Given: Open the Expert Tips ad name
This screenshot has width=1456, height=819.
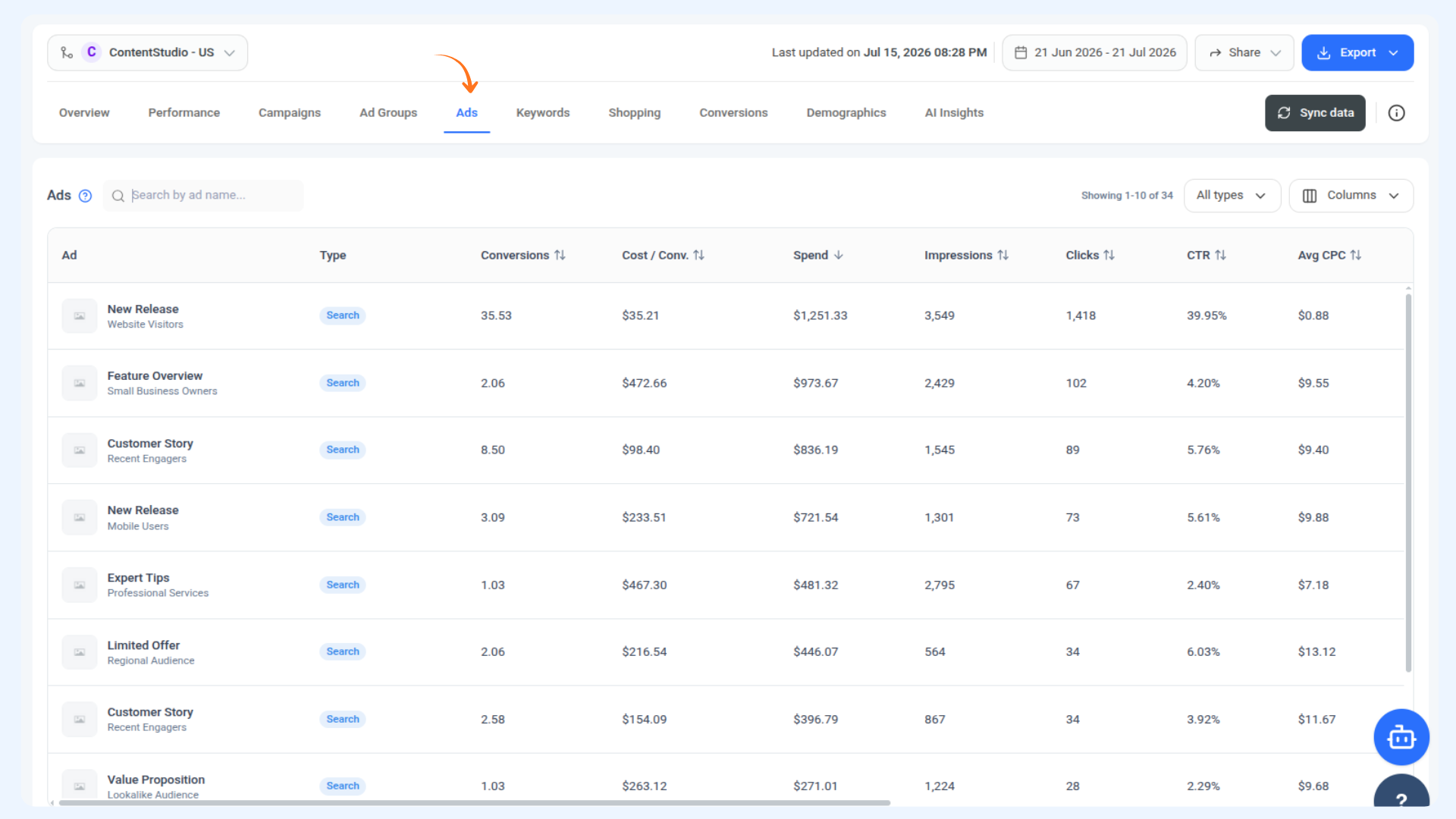Looking at the screenshot, I should coord(139,578).
